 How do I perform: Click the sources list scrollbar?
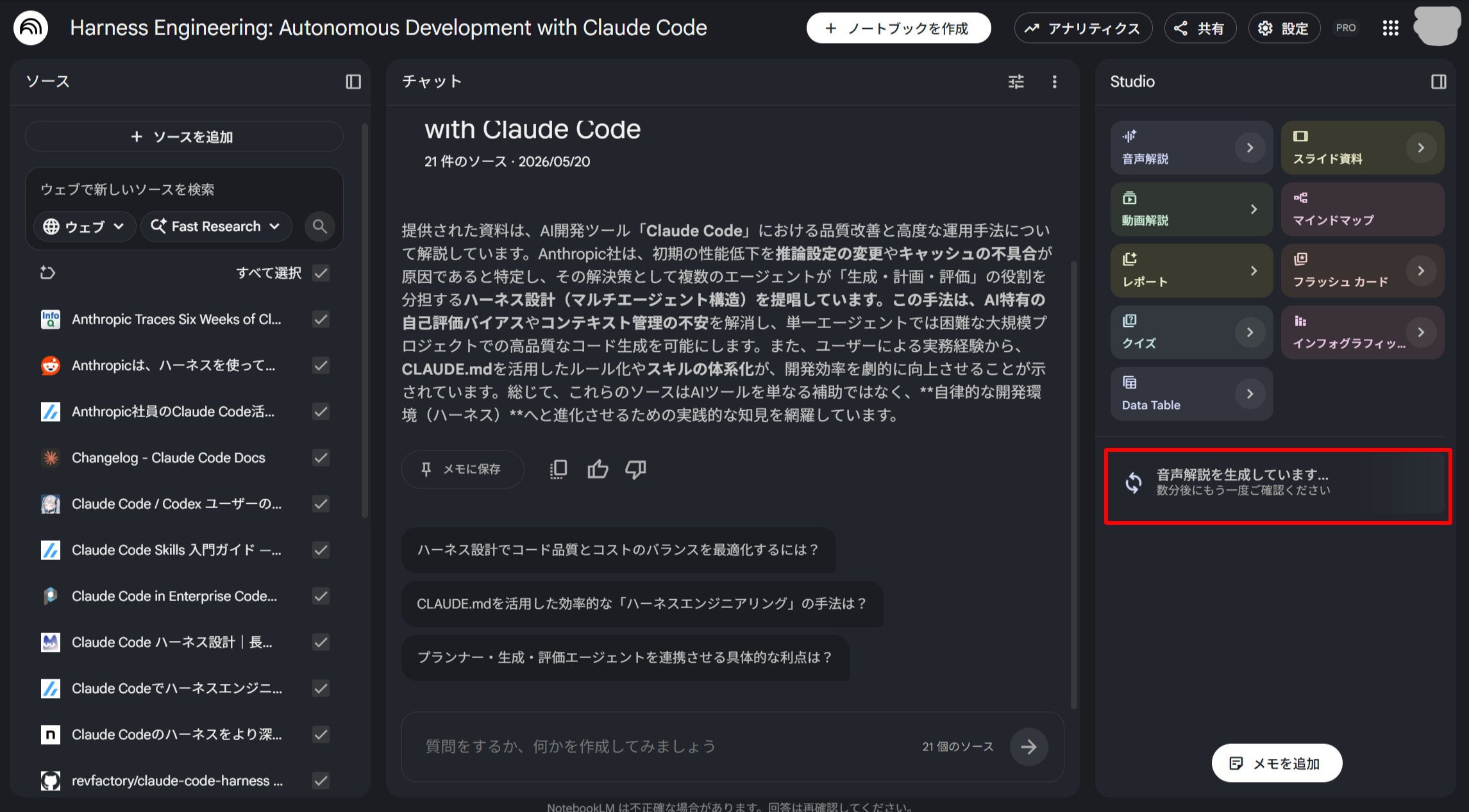pos(364,320)
